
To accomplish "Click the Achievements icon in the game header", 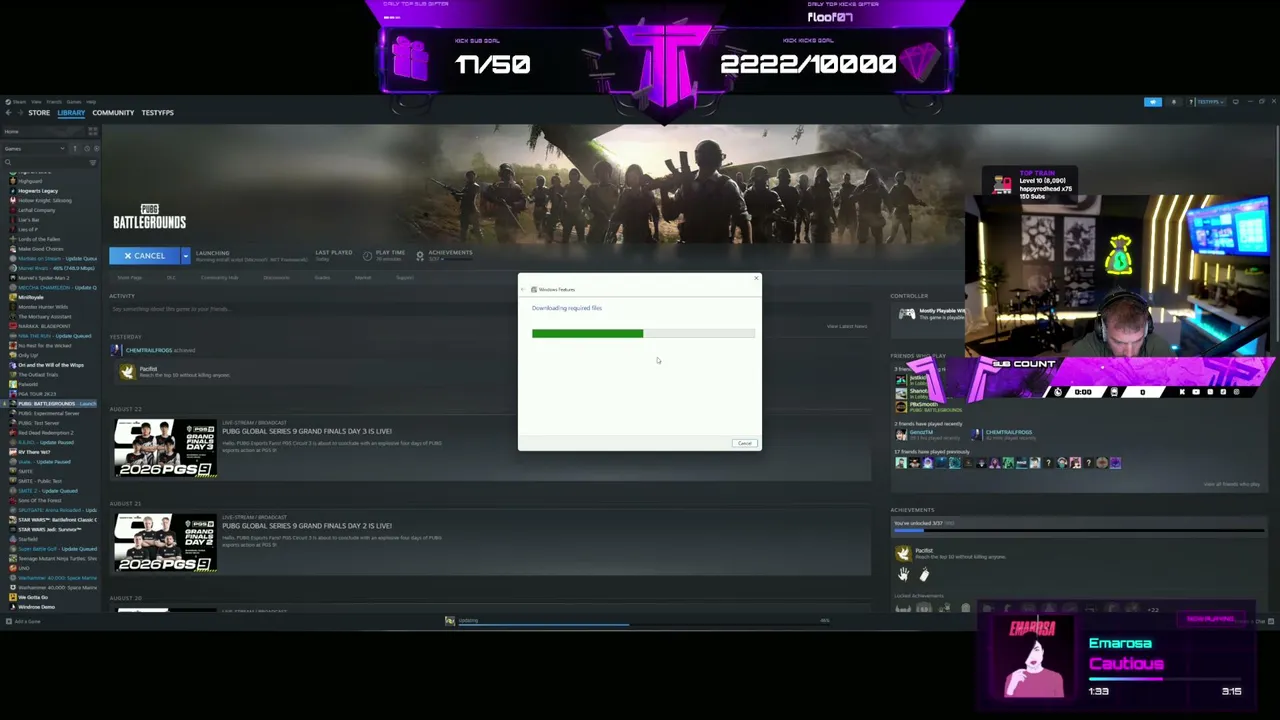I will (x=420, y=256).
